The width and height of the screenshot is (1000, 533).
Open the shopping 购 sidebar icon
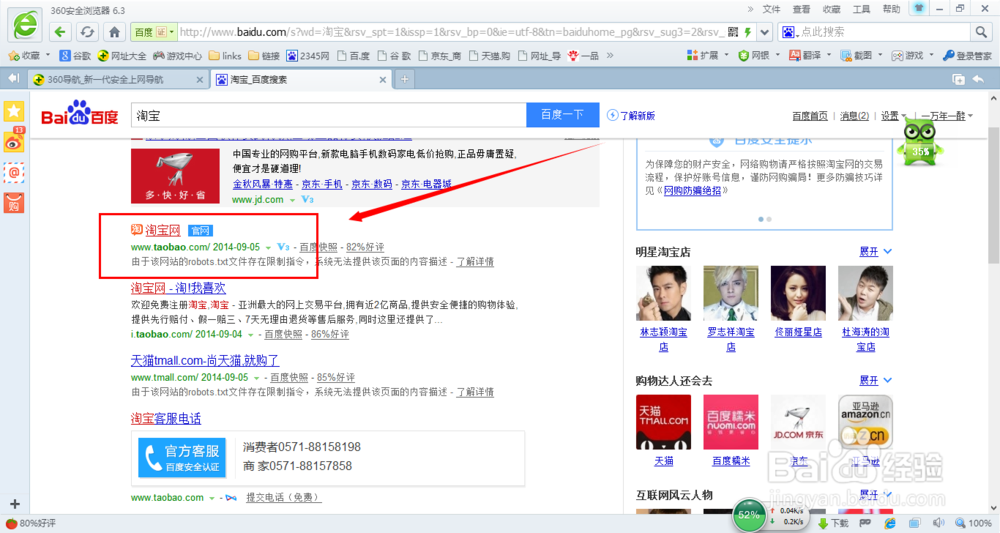pos(14,203)
